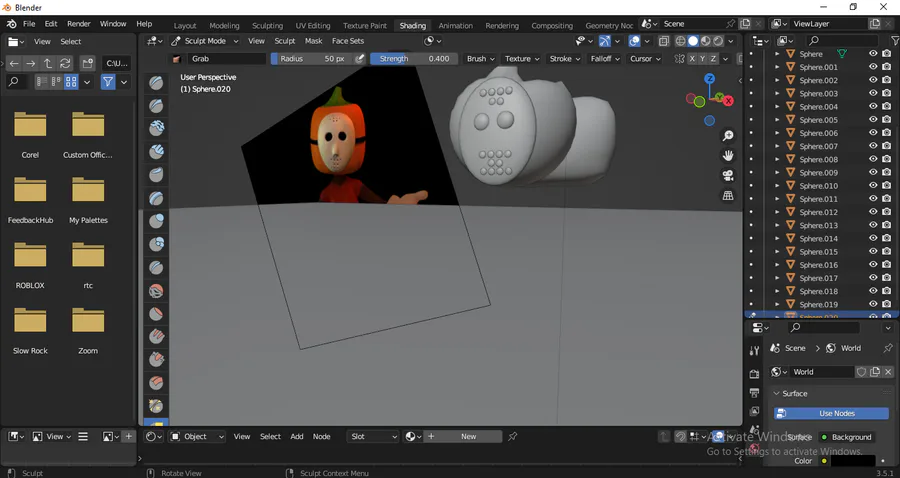Pin the shader editor material slot
900x478 pixels.
pyautogui.click(x=513, y=437)
